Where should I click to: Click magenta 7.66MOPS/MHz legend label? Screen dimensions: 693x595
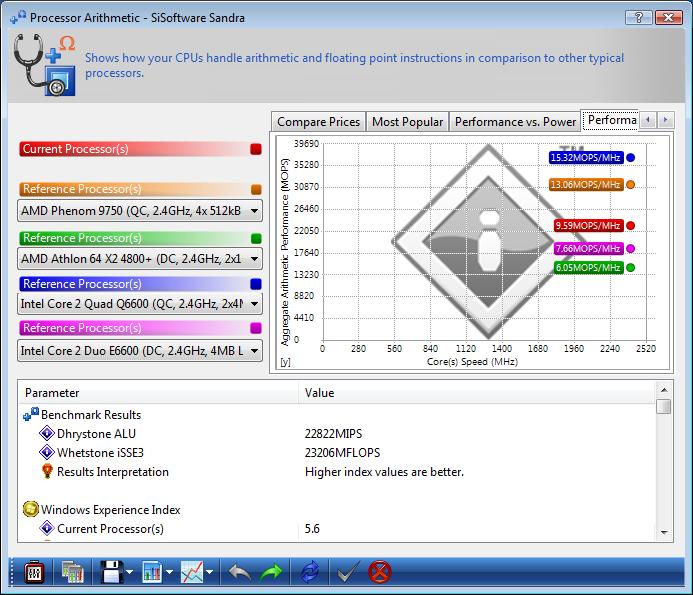pos(588,249)
